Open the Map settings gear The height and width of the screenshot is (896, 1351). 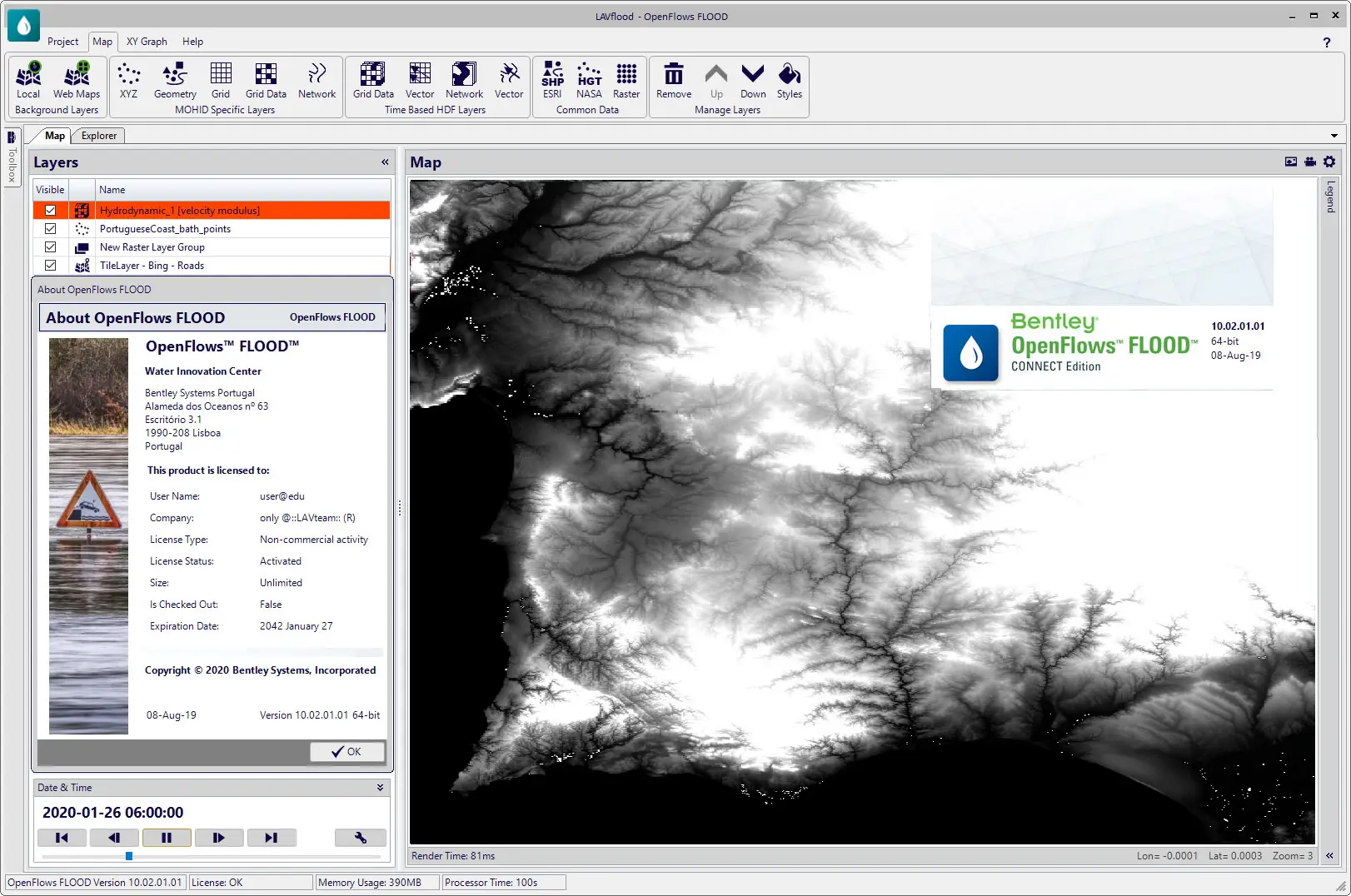tap(1329, 162)
